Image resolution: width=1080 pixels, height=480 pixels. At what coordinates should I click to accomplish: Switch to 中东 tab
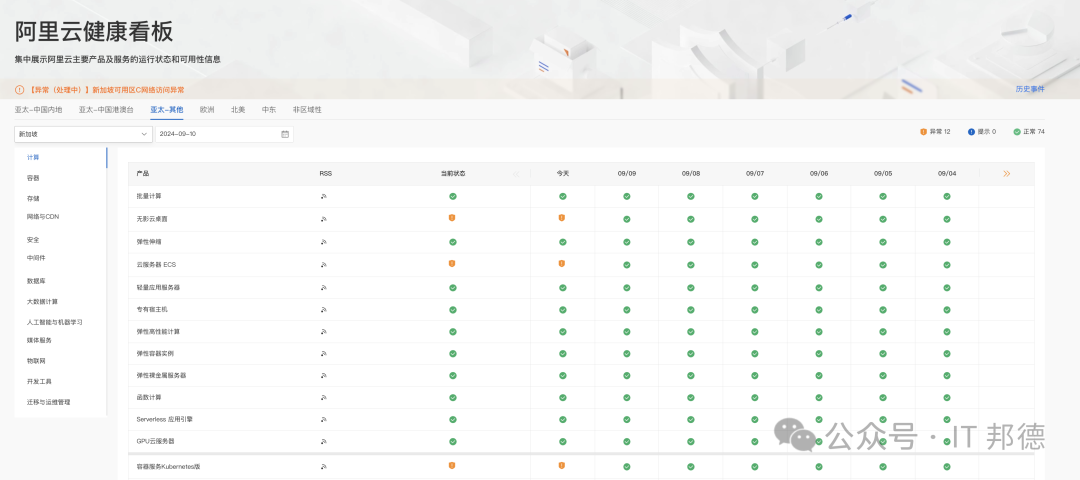(x=269, y=109)
